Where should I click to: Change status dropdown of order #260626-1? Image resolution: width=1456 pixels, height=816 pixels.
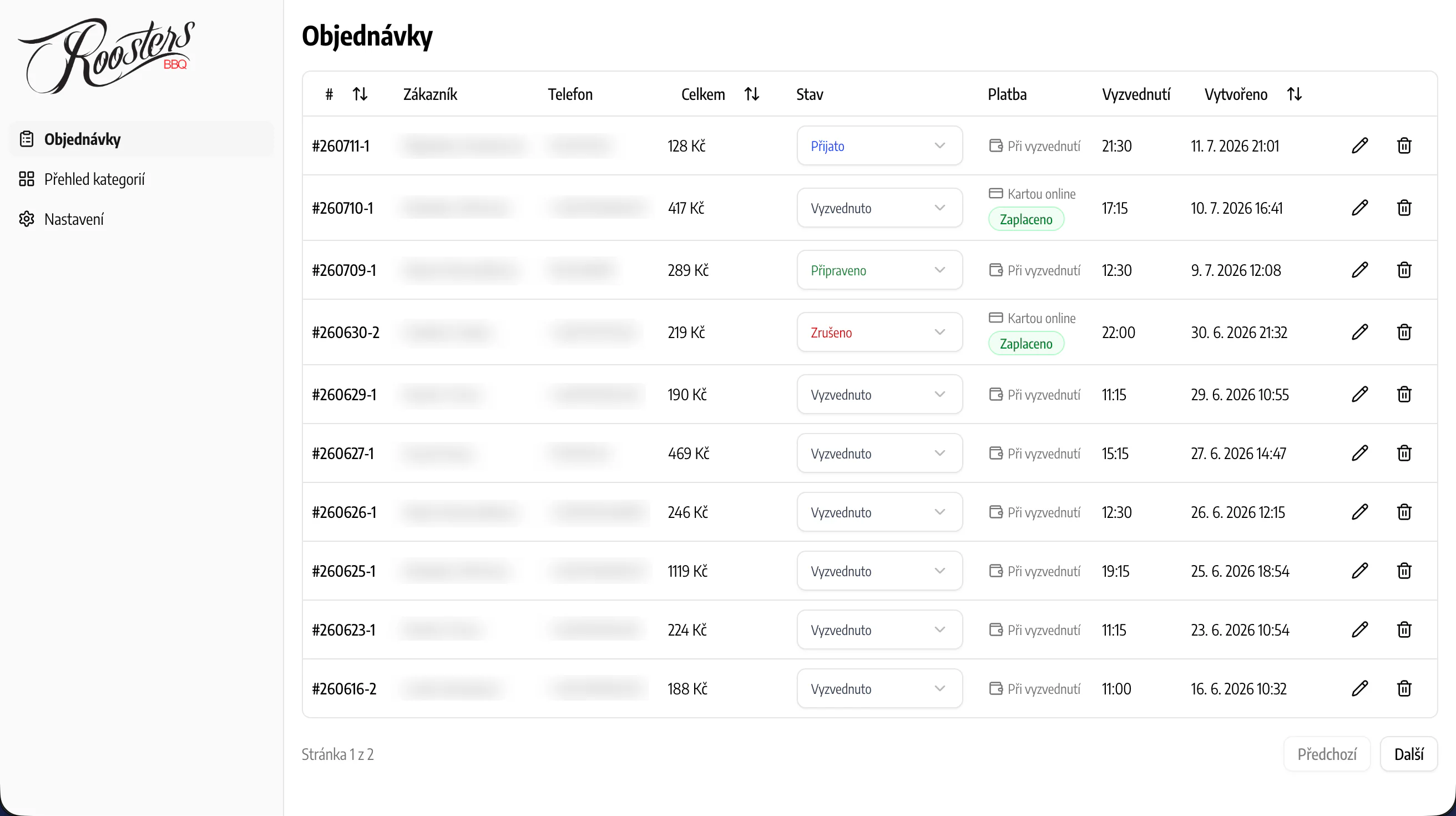[x=879, y=512]
